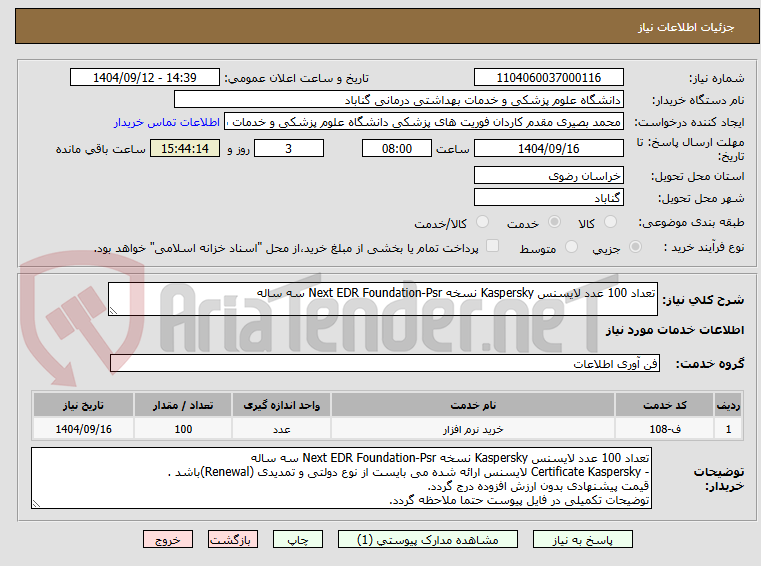This screenshot has width=761, height=566.
Task: Click the چاپ print button
Action: [298, 539]
